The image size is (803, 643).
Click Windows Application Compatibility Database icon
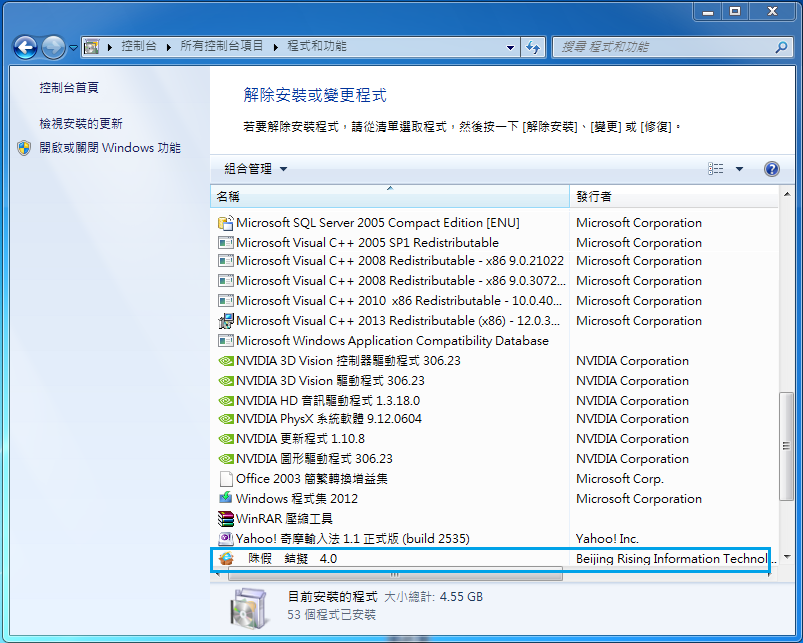(x=226, y=341)
